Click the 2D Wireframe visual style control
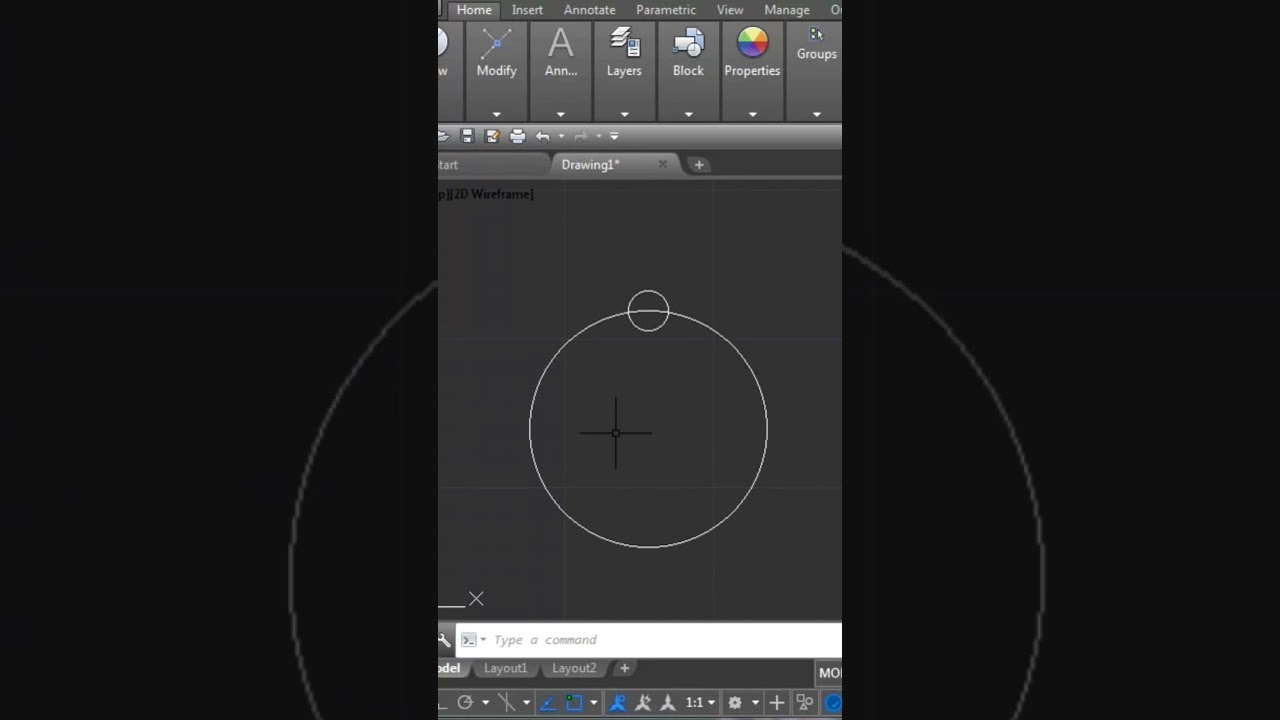The height and width of the screenshot is (720, 1280). coord(492,194)
